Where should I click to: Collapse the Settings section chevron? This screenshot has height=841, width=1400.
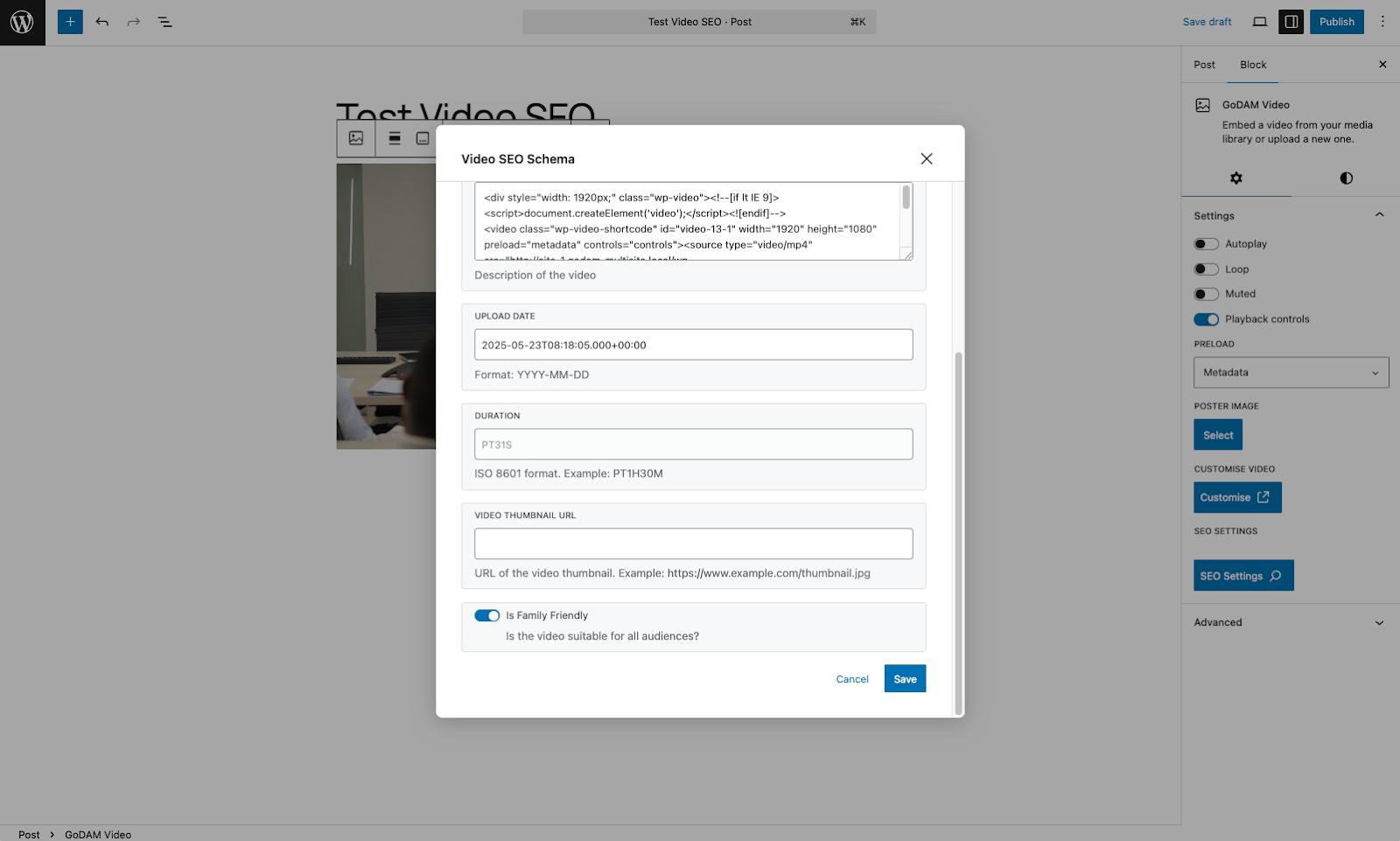pos(1379,214)
